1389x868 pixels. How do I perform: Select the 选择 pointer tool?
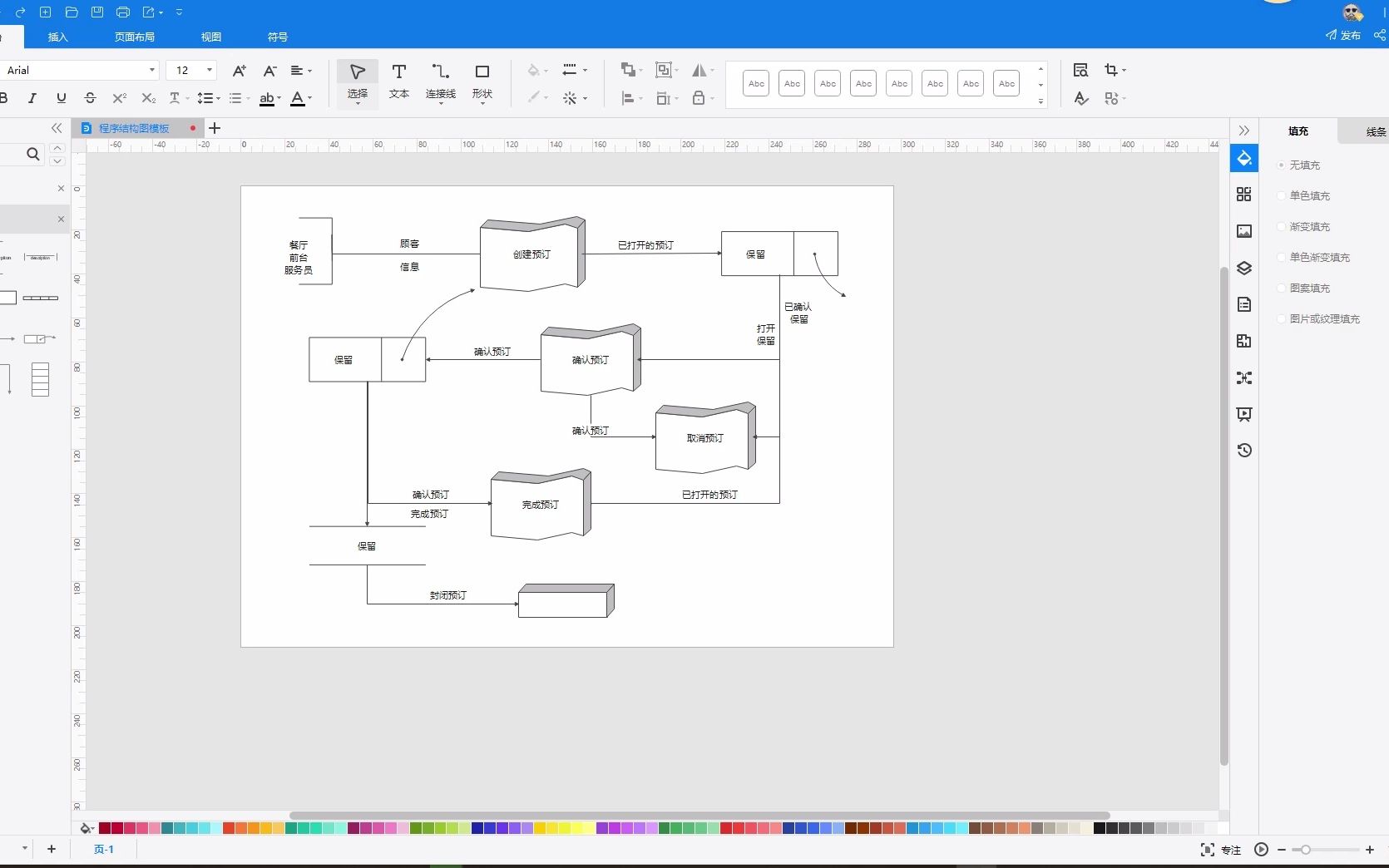coord(358,82)
